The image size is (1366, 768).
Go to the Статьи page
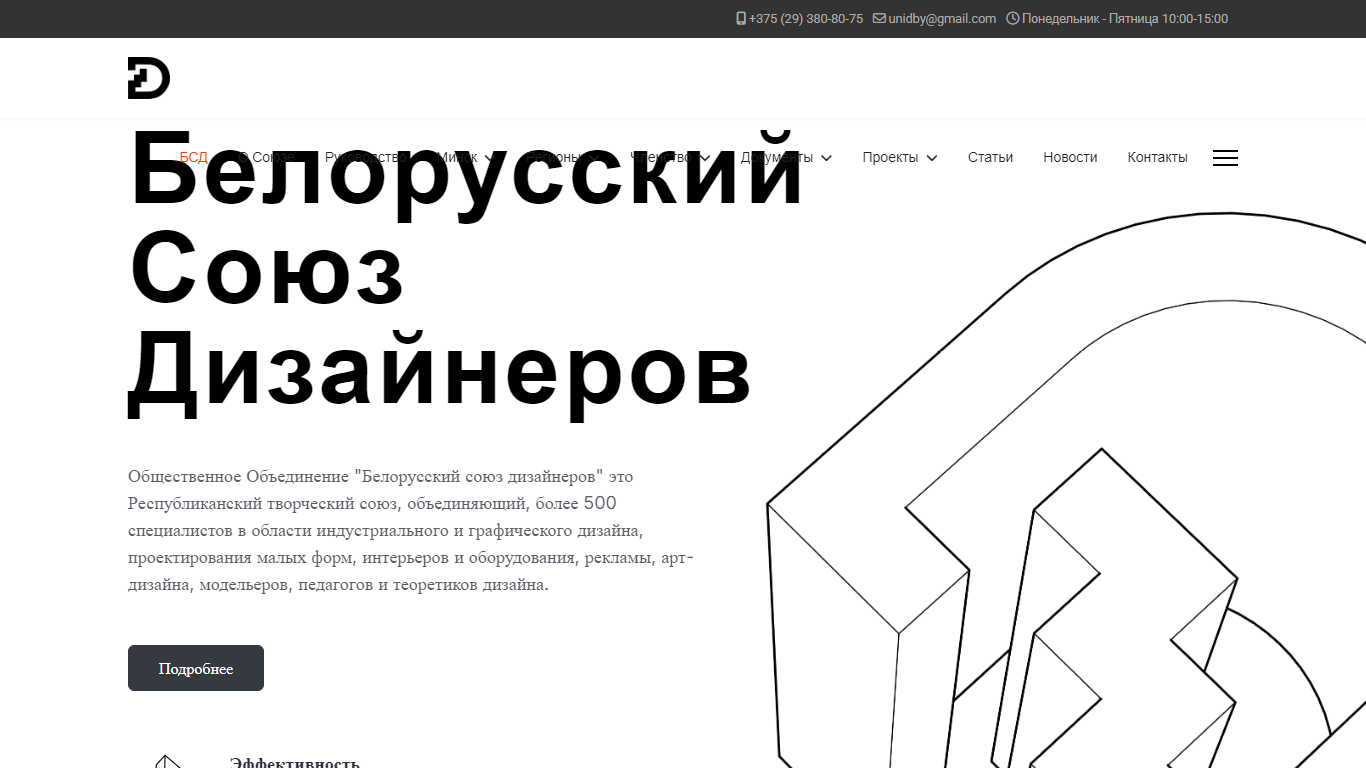[x=990, y=157]
